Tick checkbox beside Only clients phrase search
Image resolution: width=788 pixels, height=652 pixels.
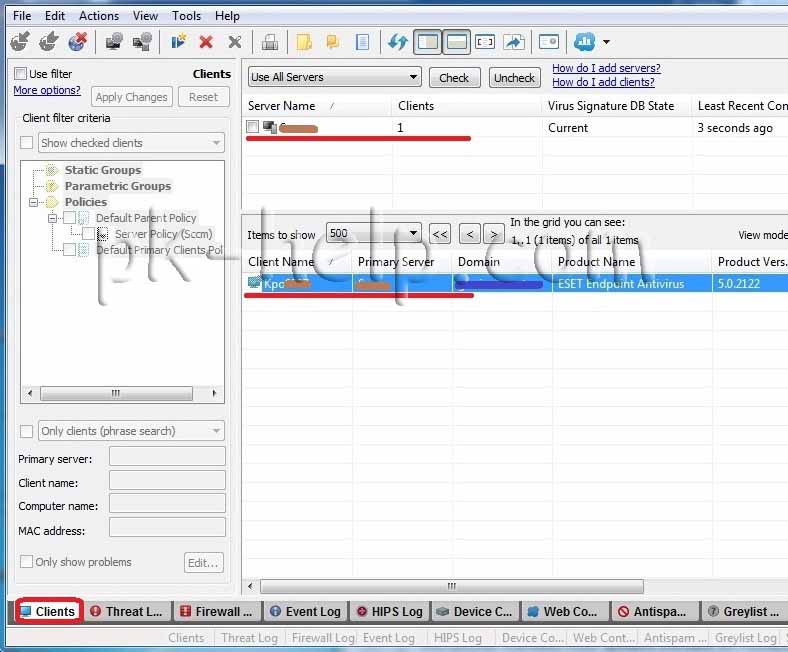tap(27, 431)
